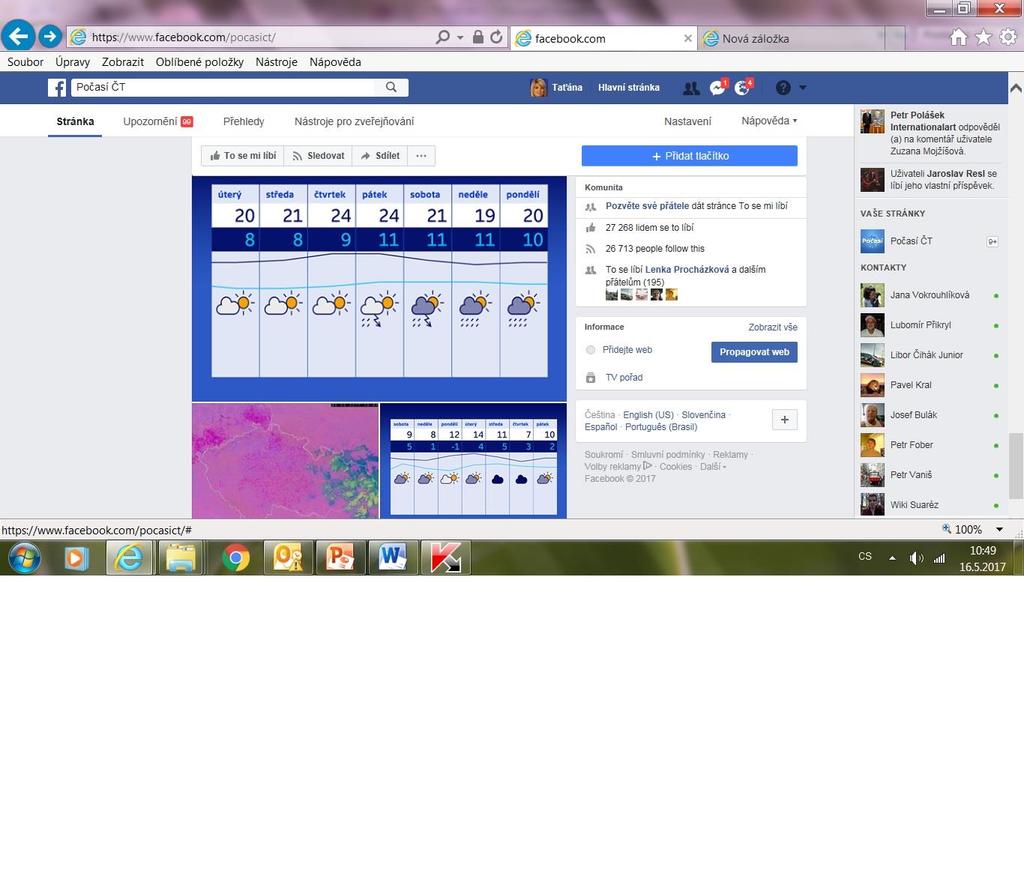1024x873 pixels.
Task: Open chat with Jana Vokrouhlíková
Action: (930, 295)
